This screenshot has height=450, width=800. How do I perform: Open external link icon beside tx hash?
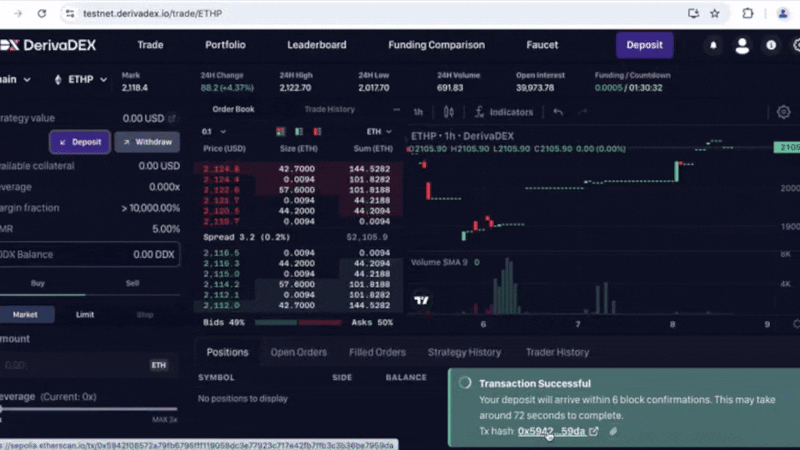[x=594, y=431]
